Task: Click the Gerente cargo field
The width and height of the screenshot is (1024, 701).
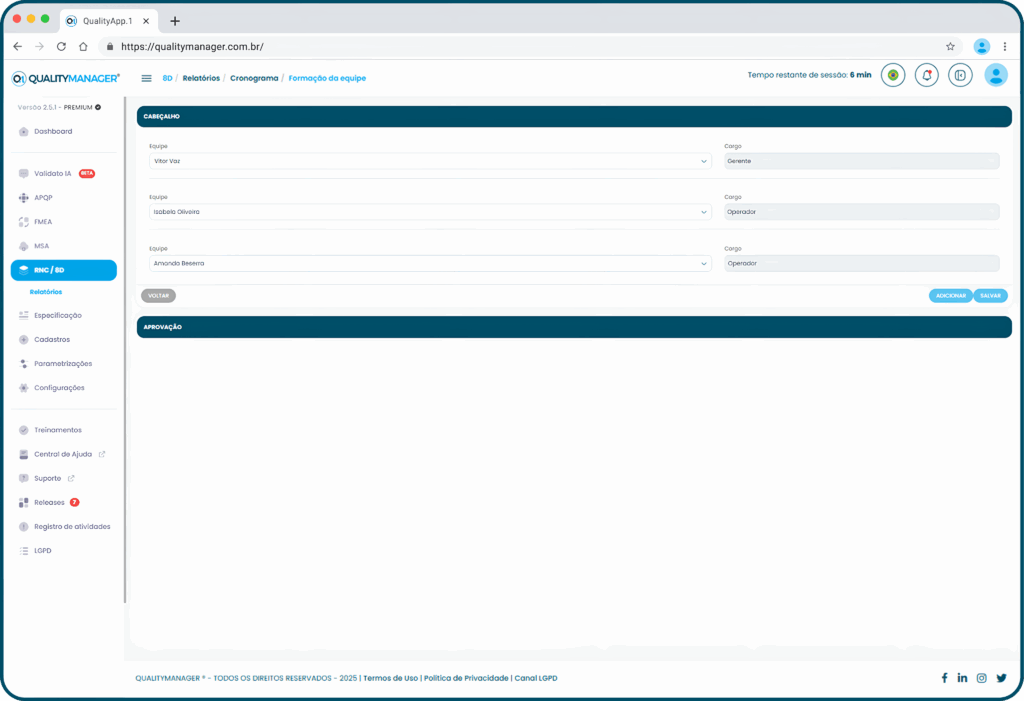Action: click(x=861, y=161)
